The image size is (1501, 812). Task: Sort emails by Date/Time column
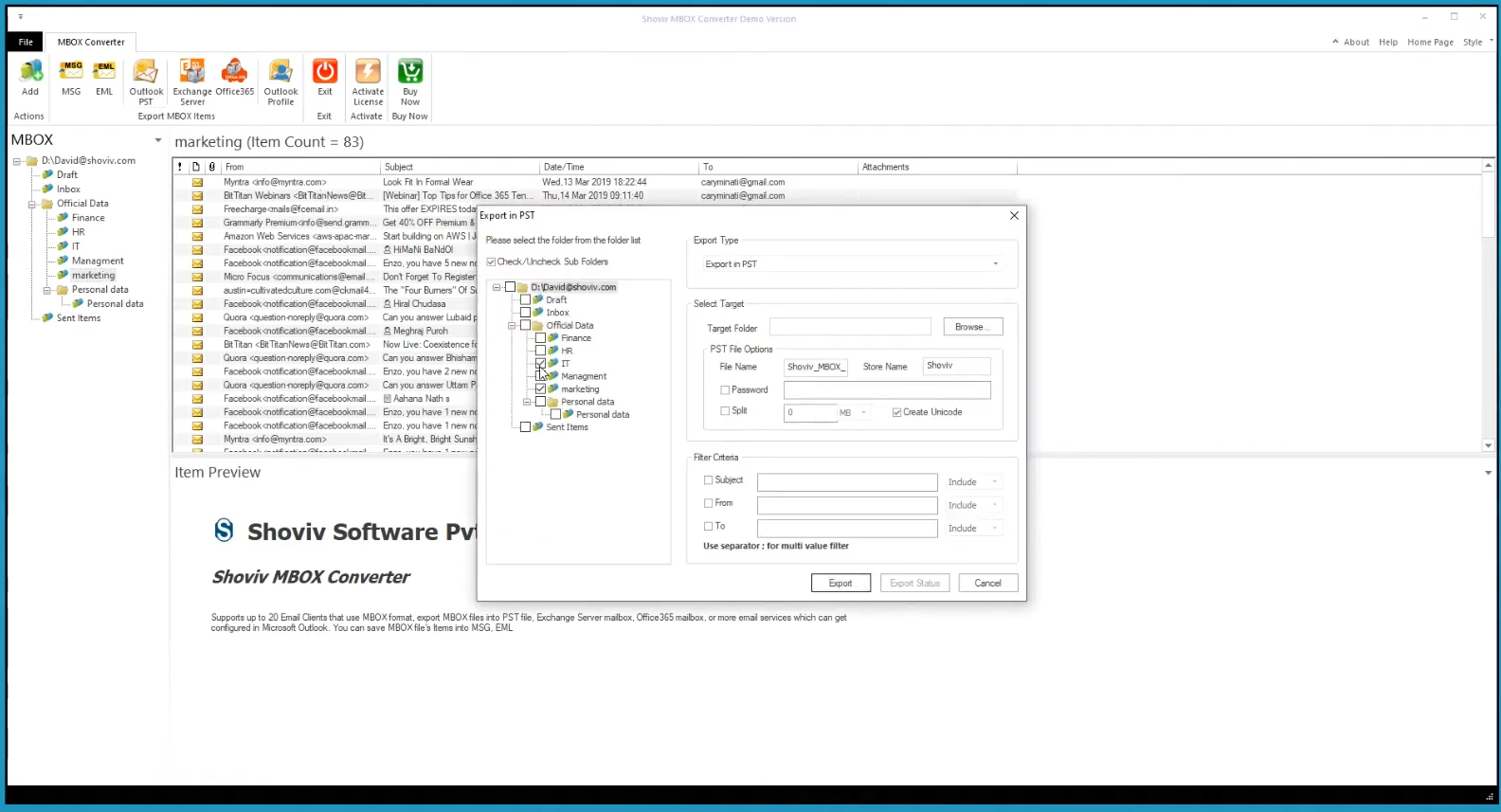pos(619,167)
